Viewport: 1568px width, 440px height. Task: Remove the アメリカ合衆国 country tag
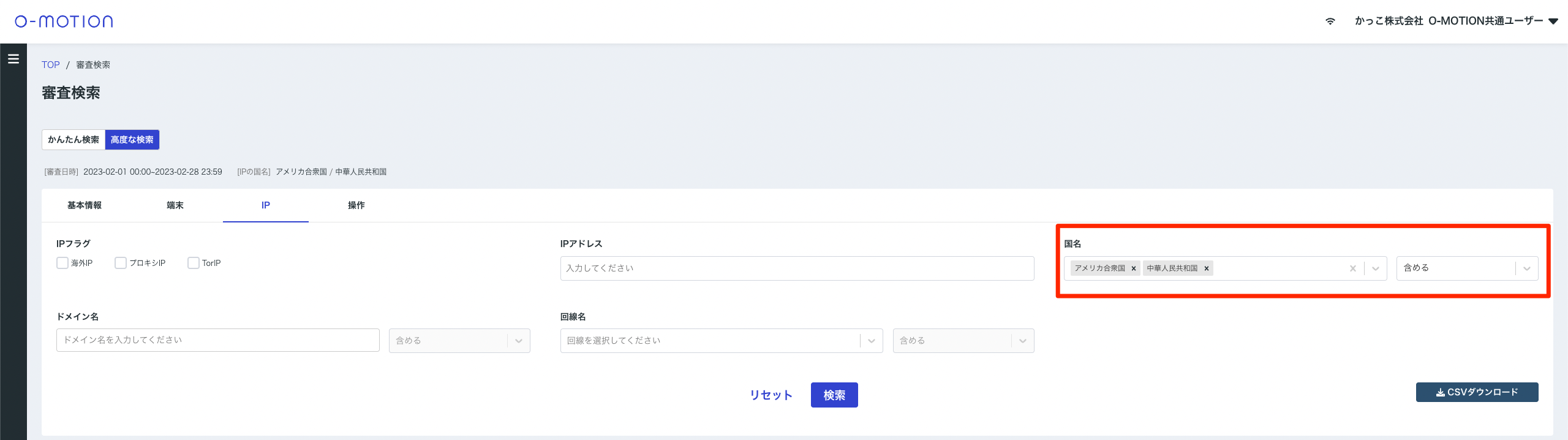click(1134, 268)
